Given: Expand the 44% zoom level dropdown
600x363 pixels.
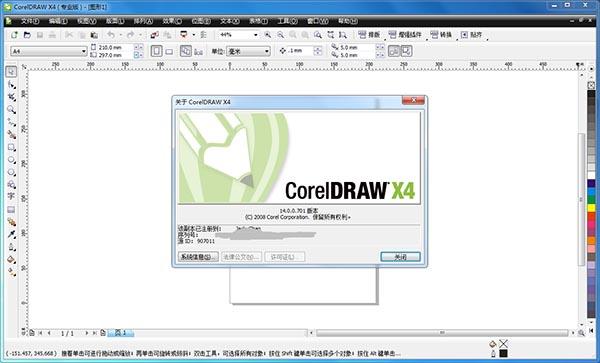Looking at the screenshot, I should pos(239,35).
